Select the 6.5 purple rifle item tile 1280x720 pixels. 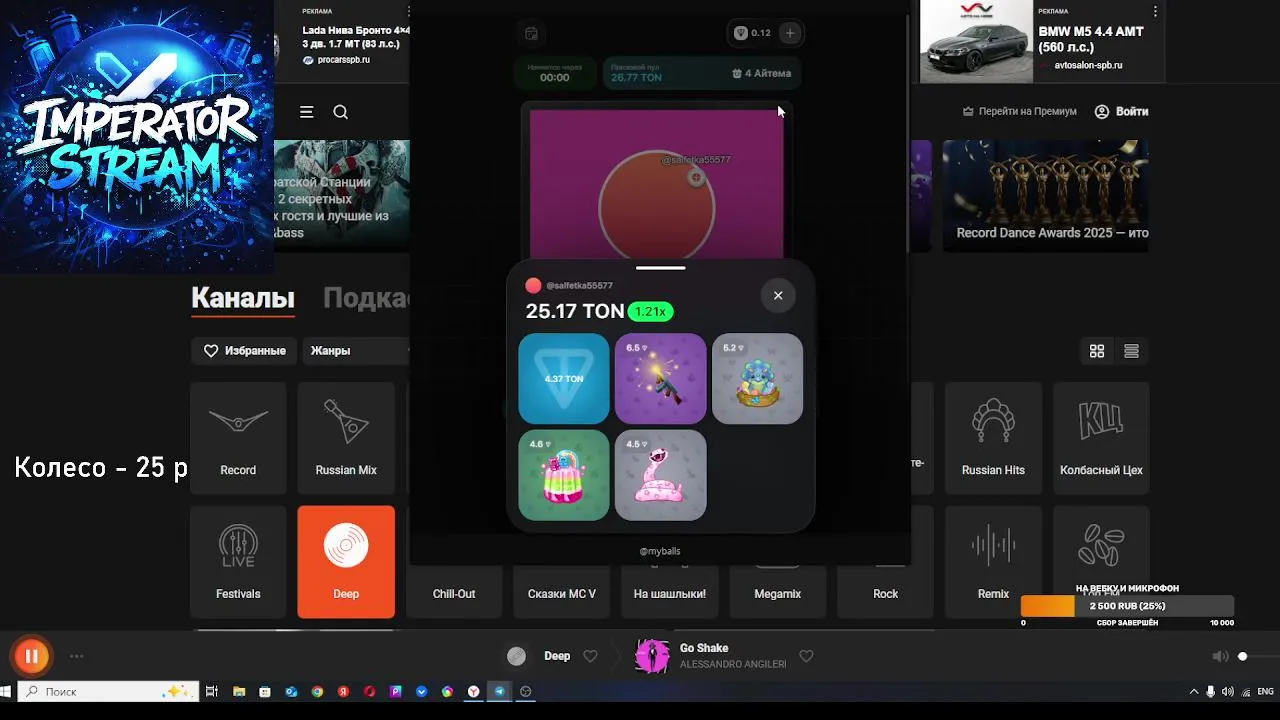pyautogui.click(x=661, y=379)
